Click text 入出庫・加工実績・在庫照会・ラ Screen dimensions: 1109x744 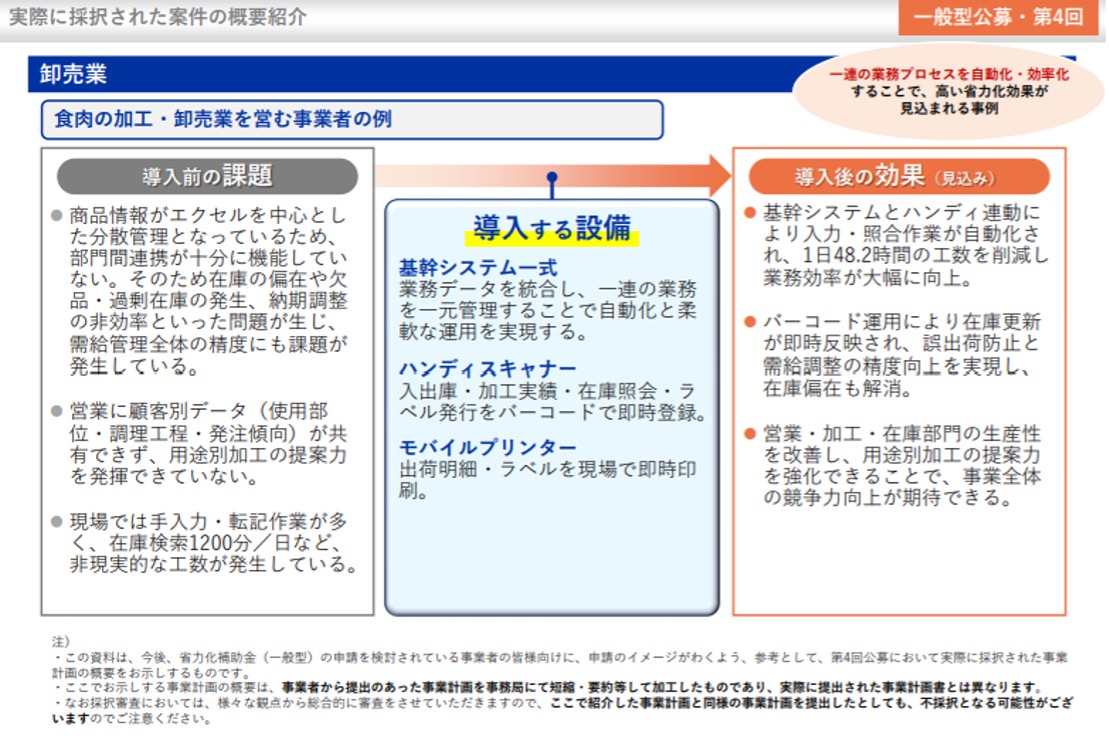click(x=548, y=390)
